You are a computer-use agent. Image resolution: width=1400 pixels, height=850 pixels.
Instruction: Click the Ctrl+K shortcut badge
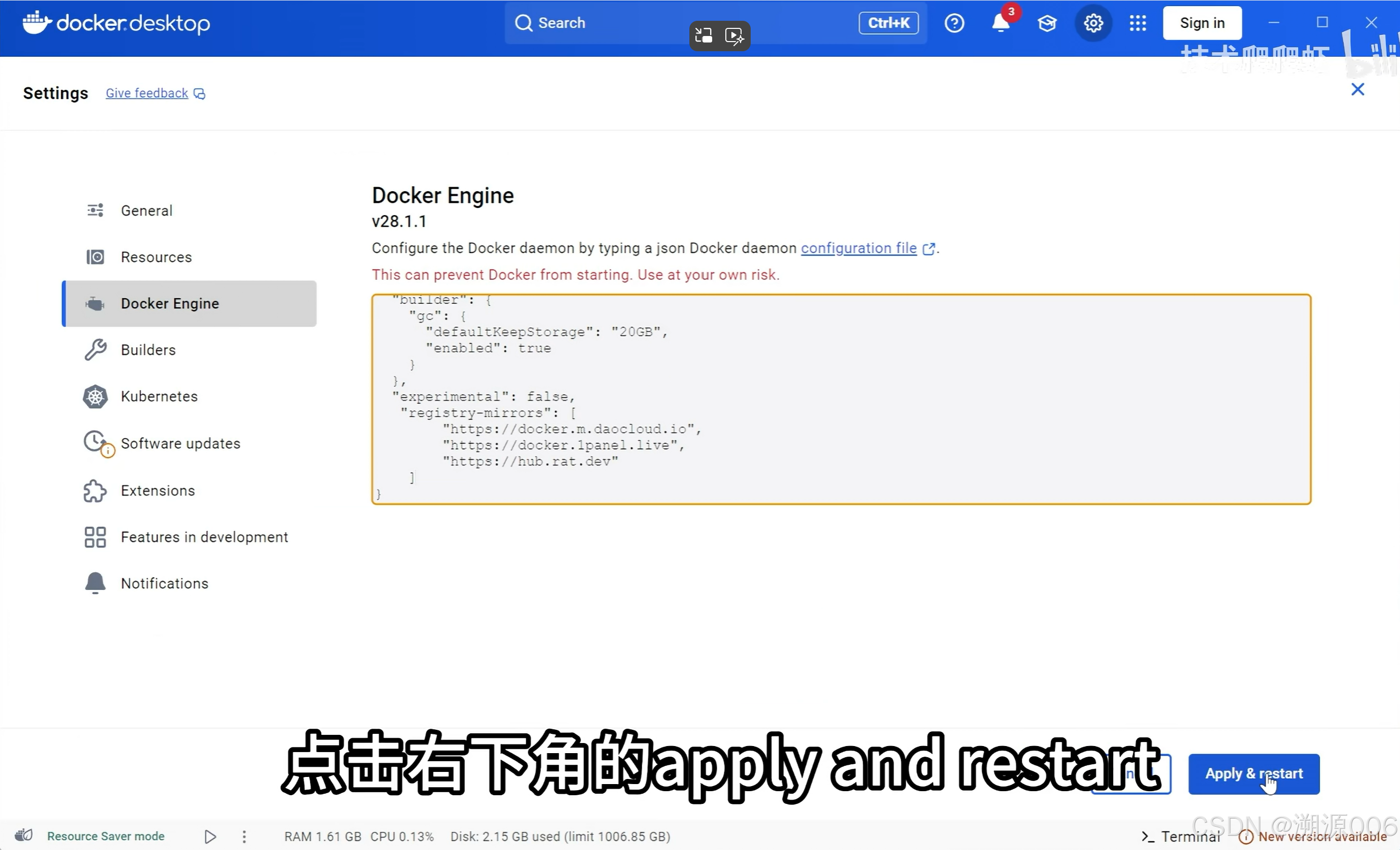[888, 23]
